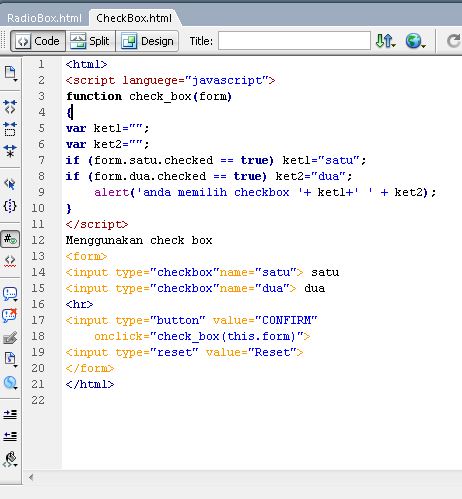Click the Collapse Selection icon

(x=10, y=129)
